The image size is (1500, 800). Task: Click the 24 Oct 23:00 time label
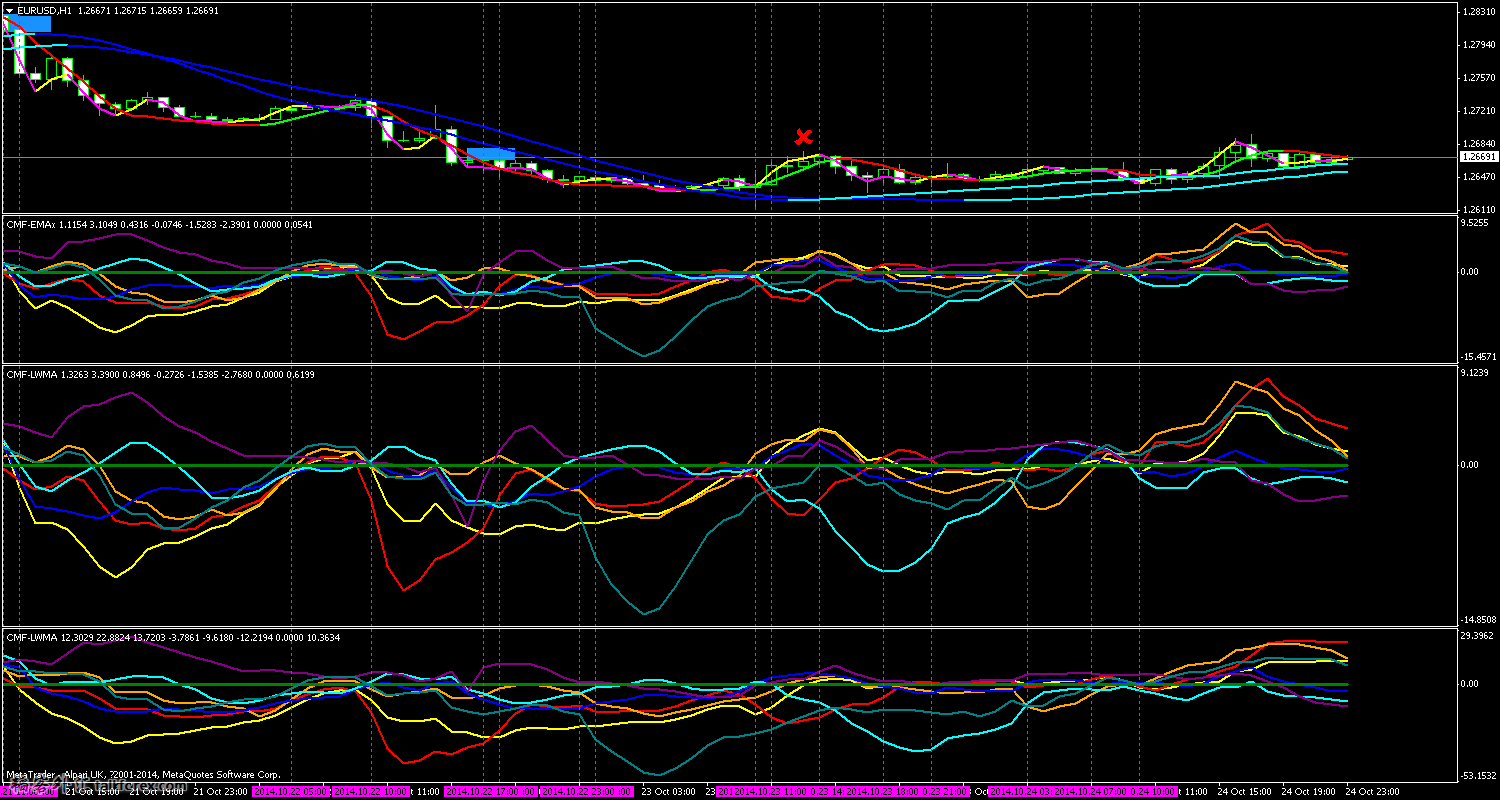[x=1372, y=791]
